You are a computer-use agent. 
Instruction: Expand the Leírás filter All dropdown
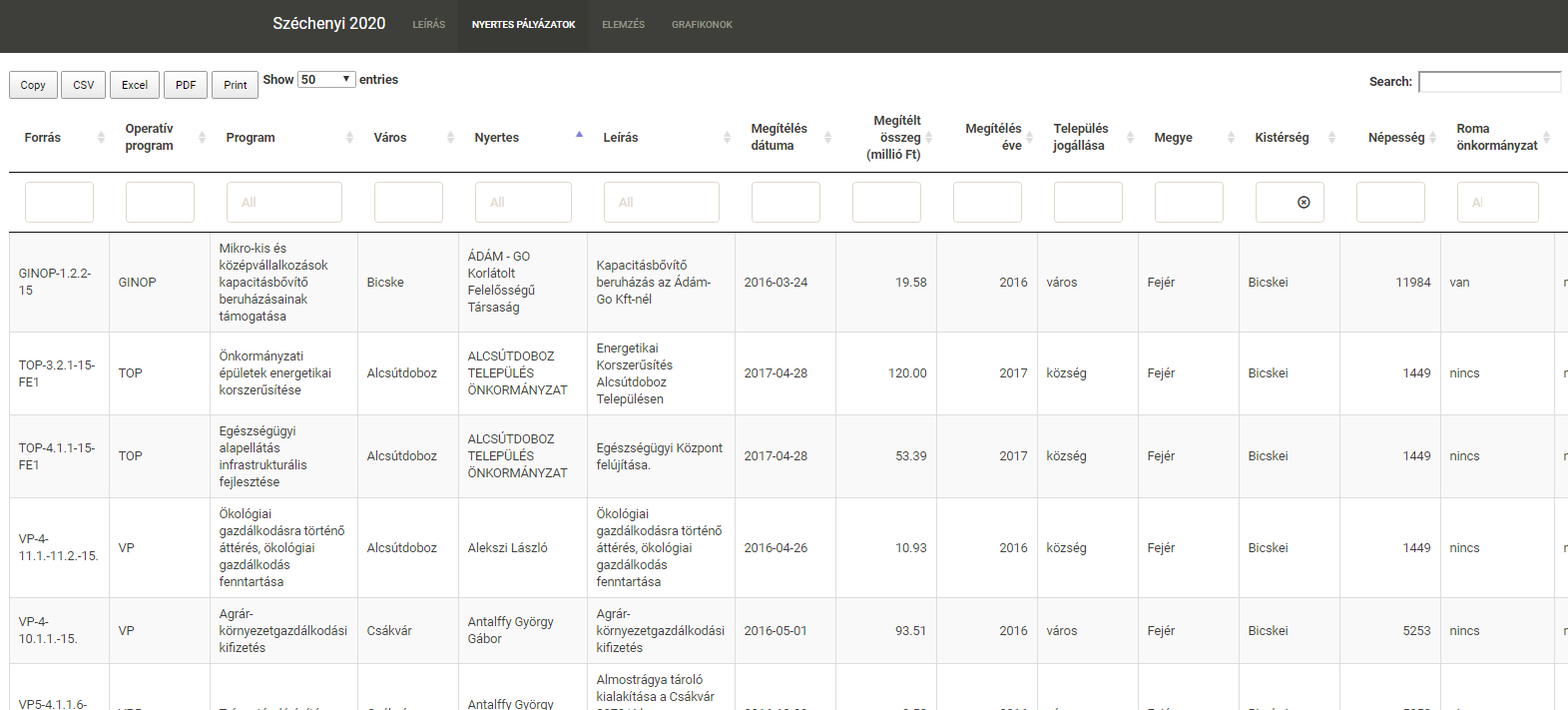661,203
